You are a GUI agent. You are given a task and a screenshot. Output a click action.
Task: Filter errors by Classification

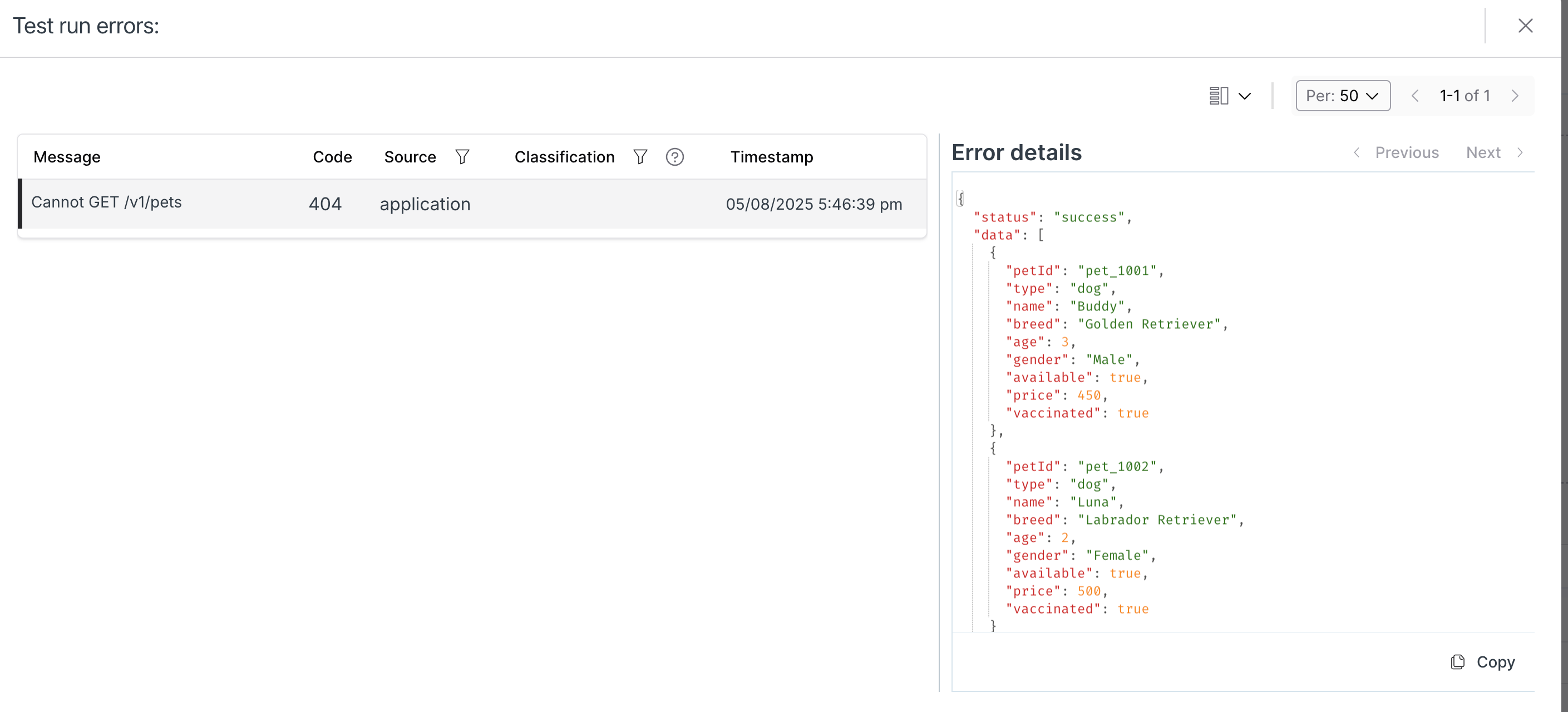point(640,157)
